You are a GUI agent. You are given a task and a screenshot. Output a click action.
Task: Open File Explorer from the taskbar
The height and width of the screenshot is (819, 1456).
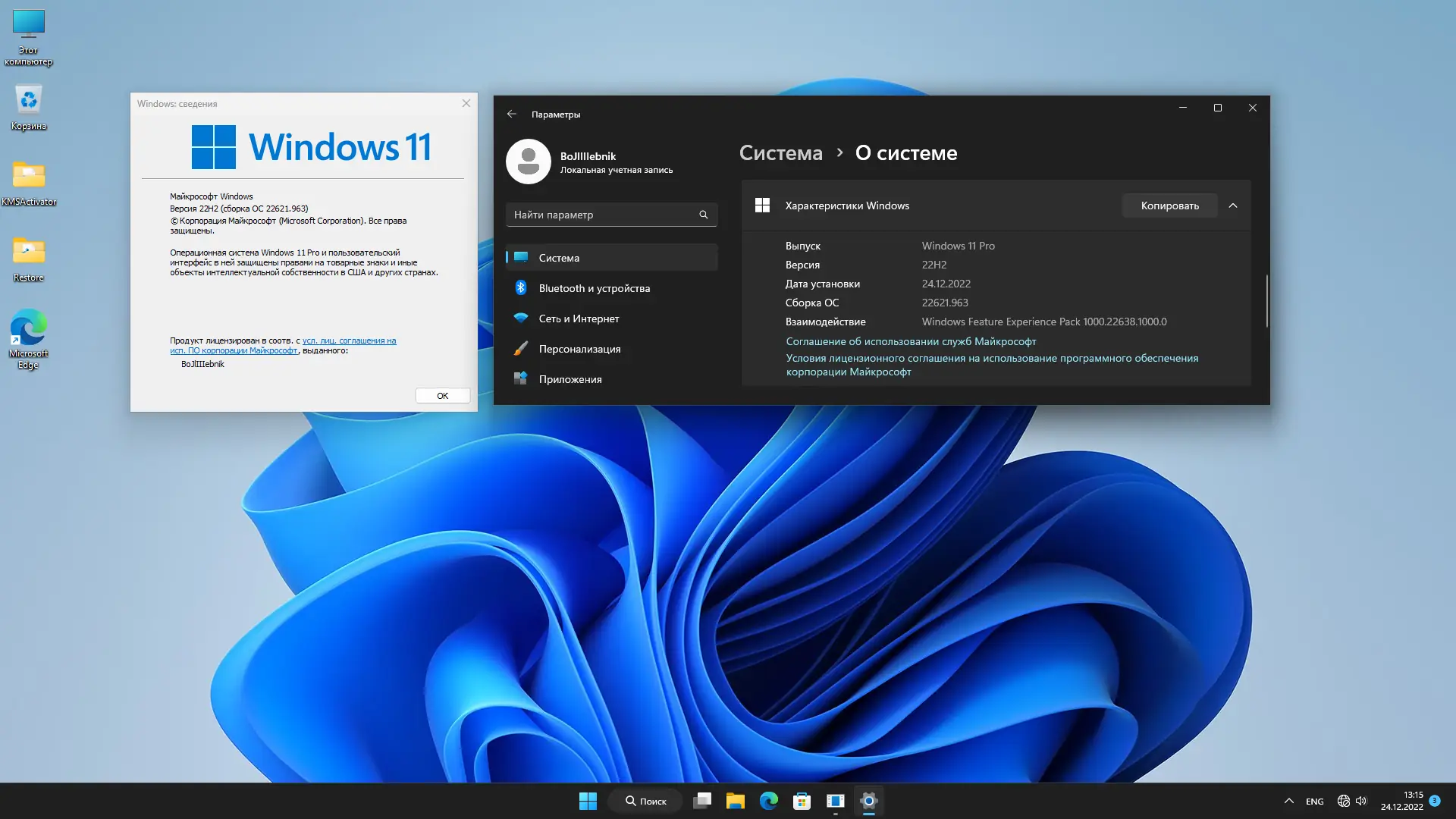(x=735, y=801)
